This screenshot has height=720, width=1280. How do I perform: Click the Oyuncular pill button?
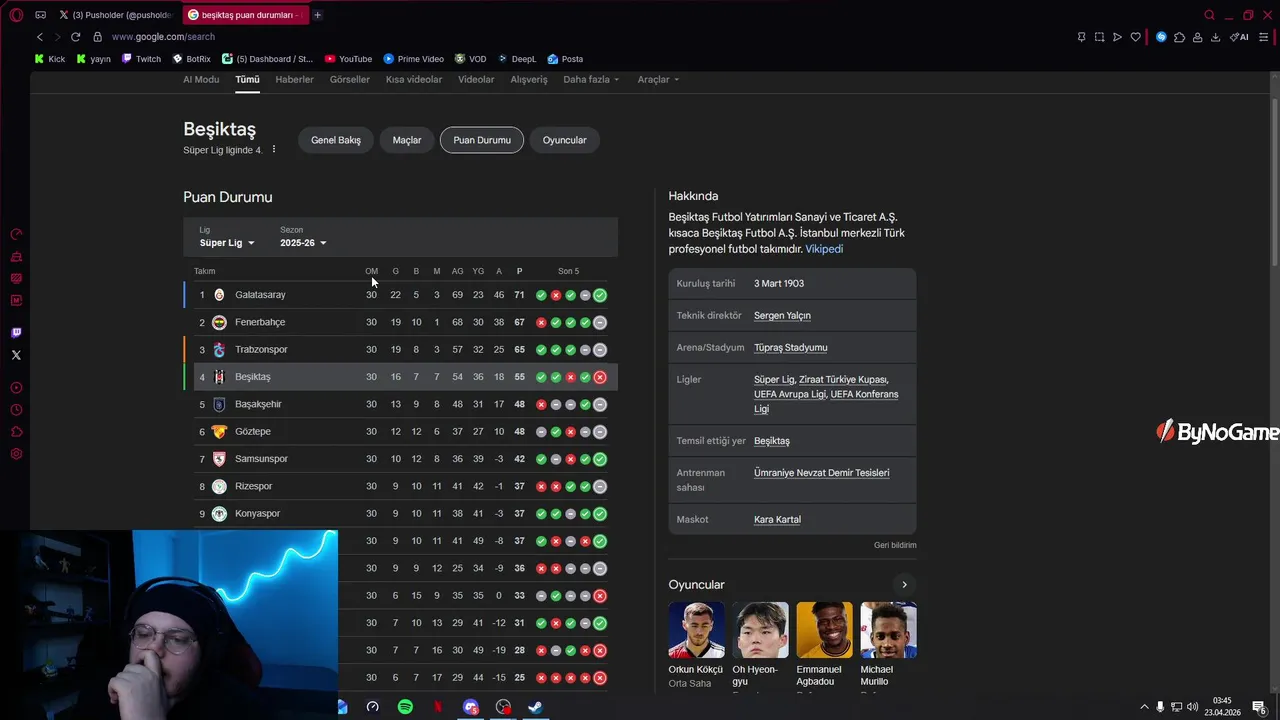click(565, 140)
